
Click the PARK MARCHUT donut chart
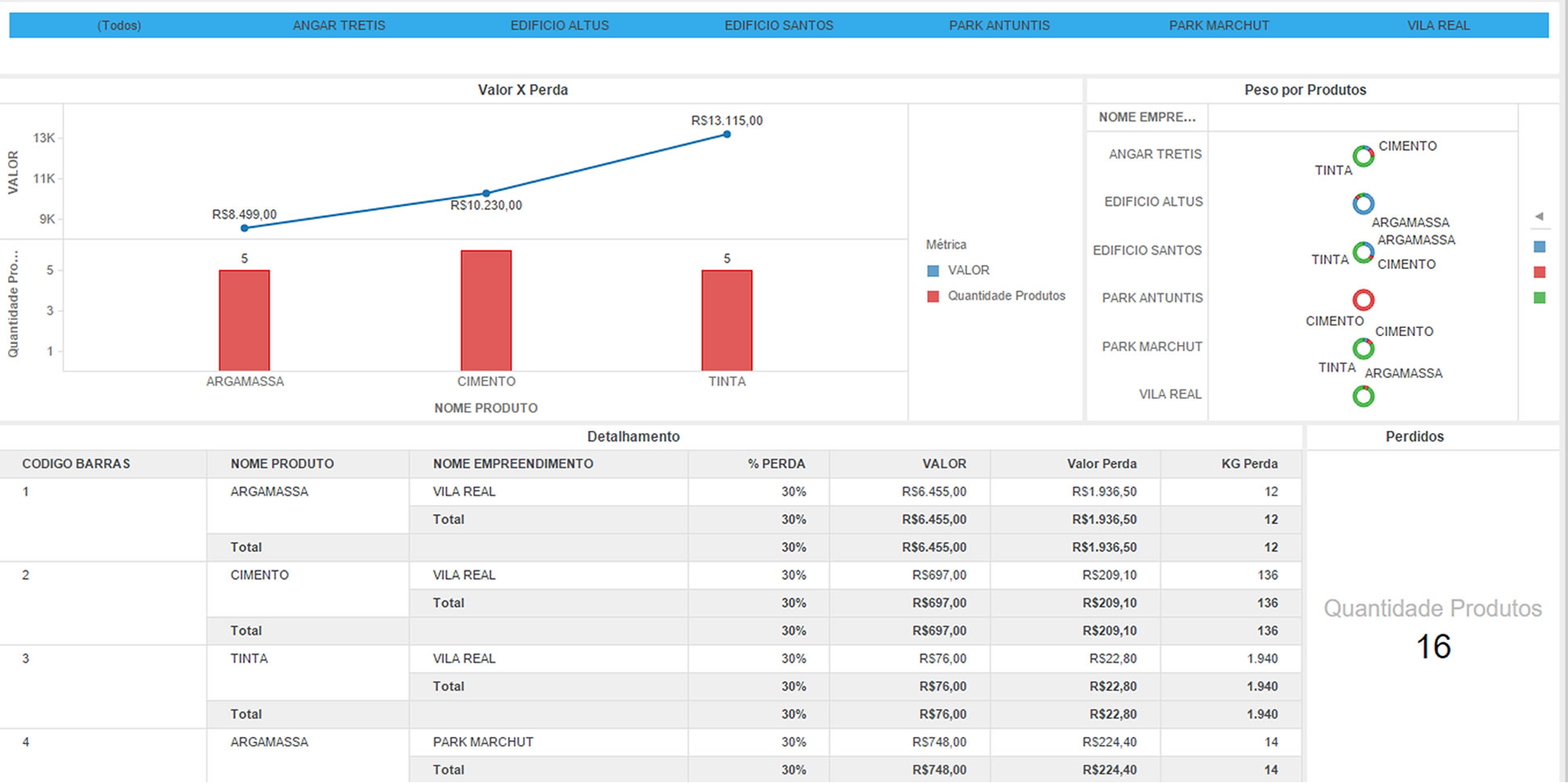pyautogui.click(x=1363, y=348)
